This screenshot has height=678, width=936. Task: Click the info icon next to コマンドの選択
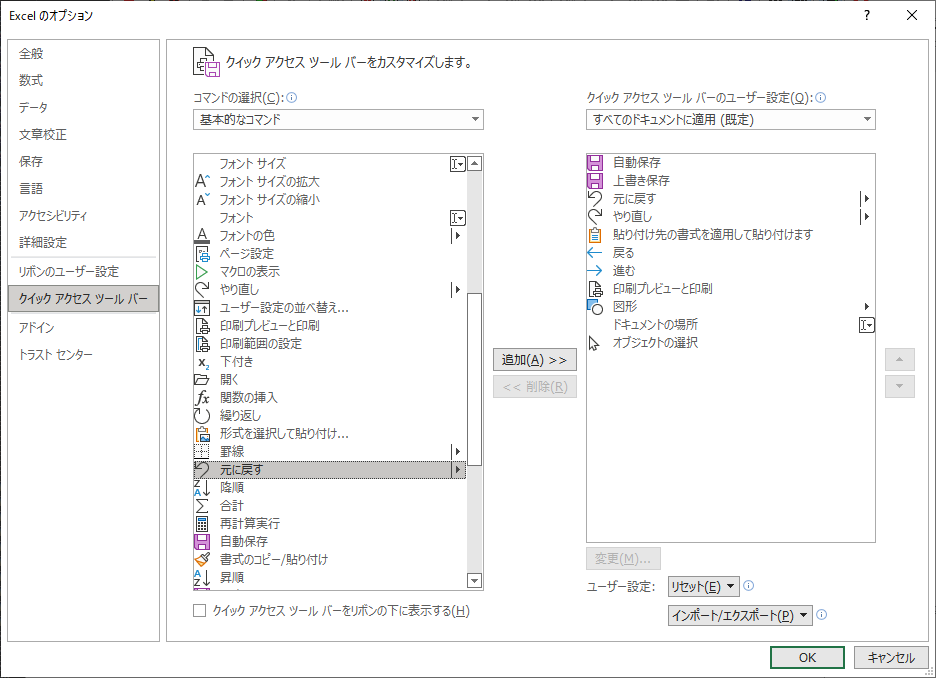(292, 98)
